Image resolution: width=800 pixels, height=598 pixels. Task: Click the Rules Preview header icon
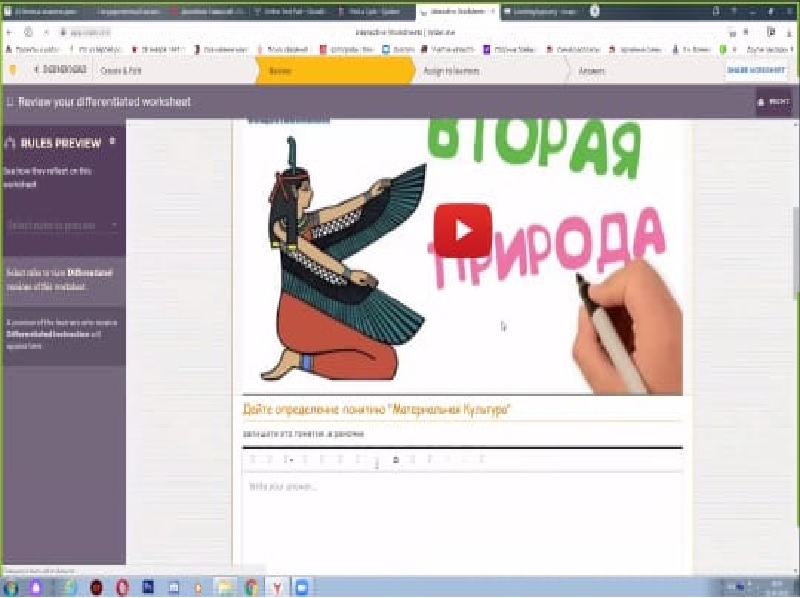(x=10, y=143)
